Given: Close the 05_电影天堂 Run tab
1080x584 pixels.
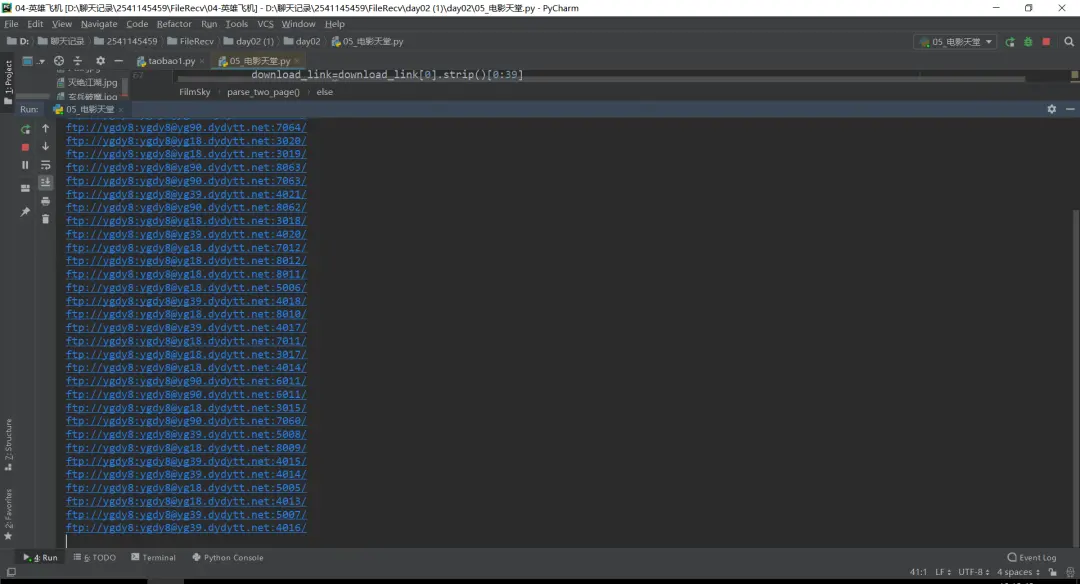Looking at the screenshot, I should pyautogui.click(x=121, y=110).
